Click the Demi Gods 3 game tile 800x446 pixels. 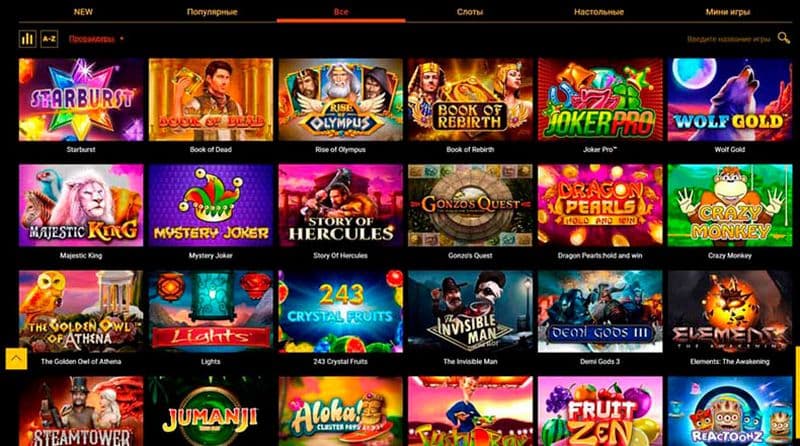pos(600,312)
